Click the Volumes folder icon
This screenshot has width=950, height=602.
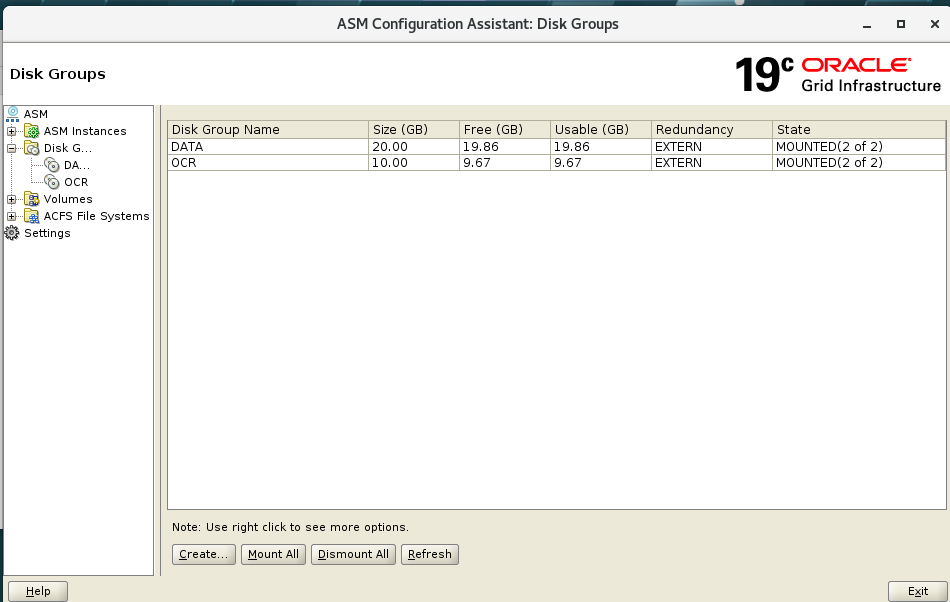(32, 199)
